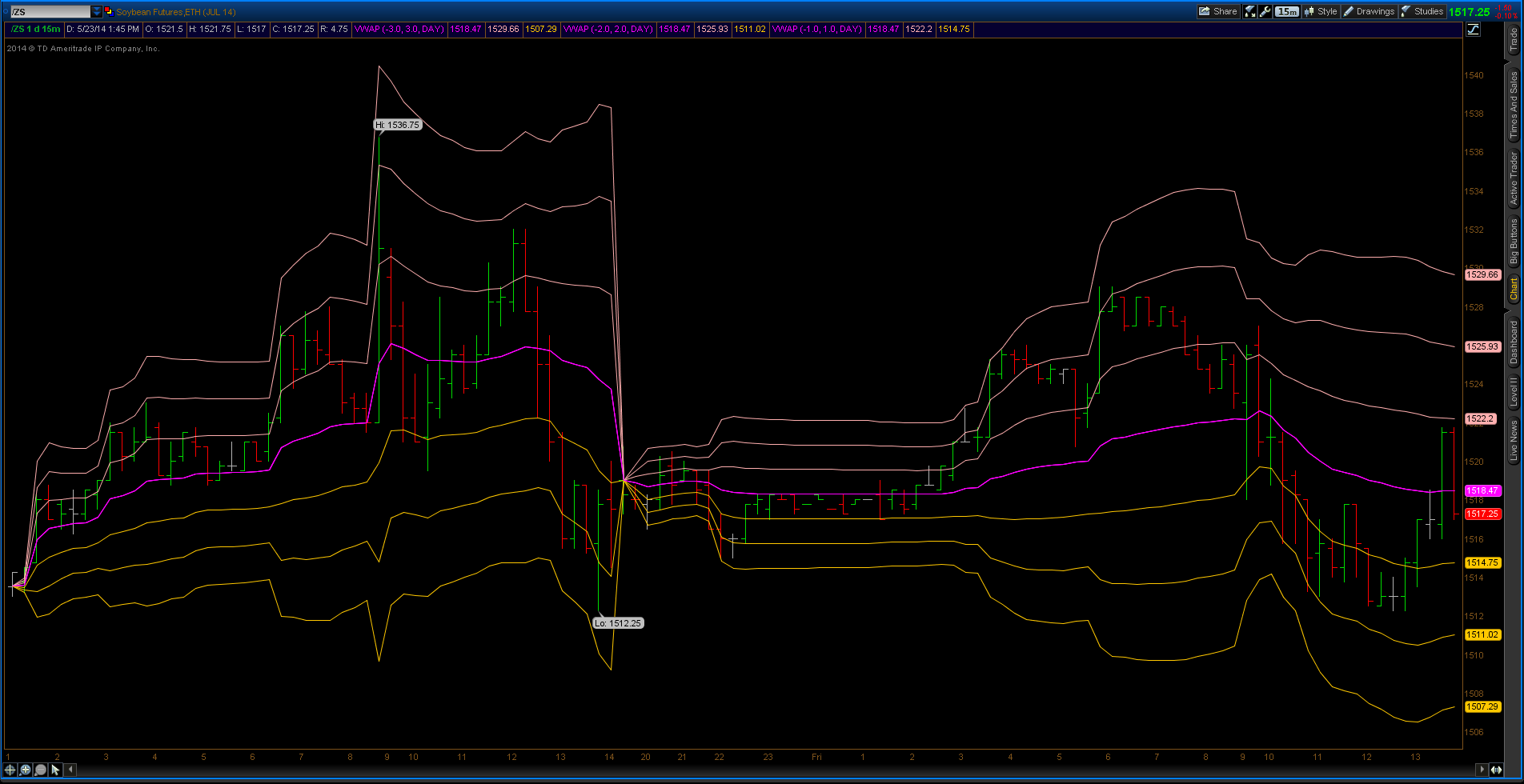Select the pointer cursor tool icon

point(55,770)
